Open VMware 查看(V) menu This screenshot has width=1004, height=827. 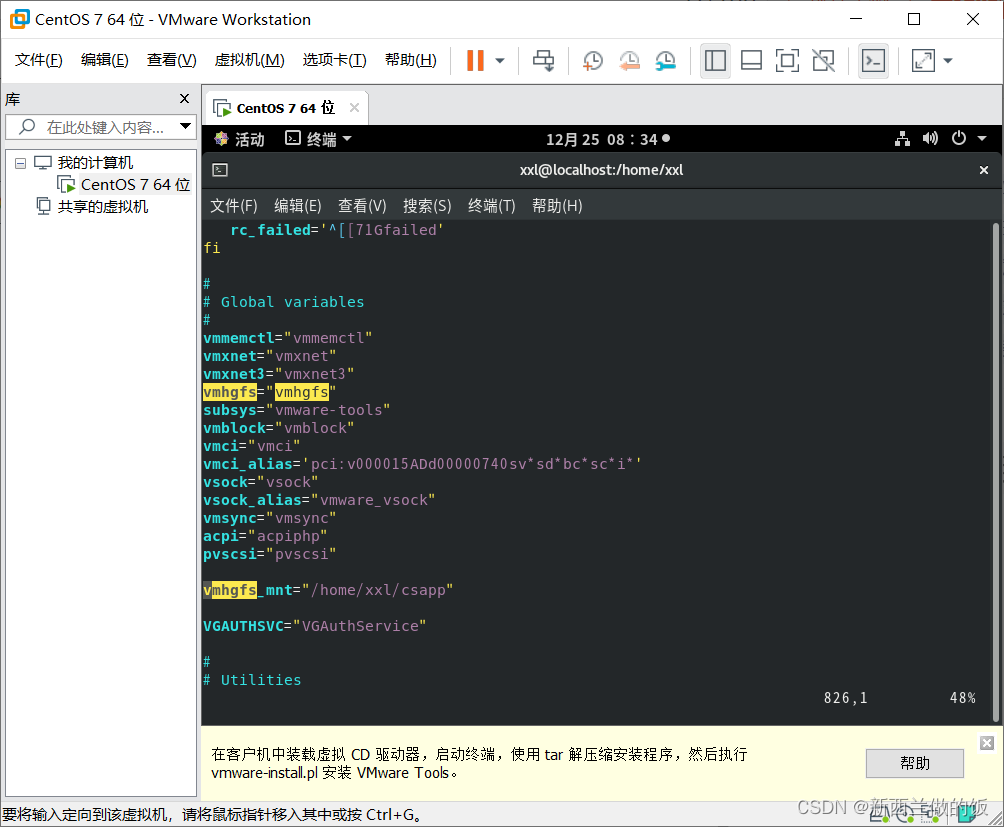172,60
